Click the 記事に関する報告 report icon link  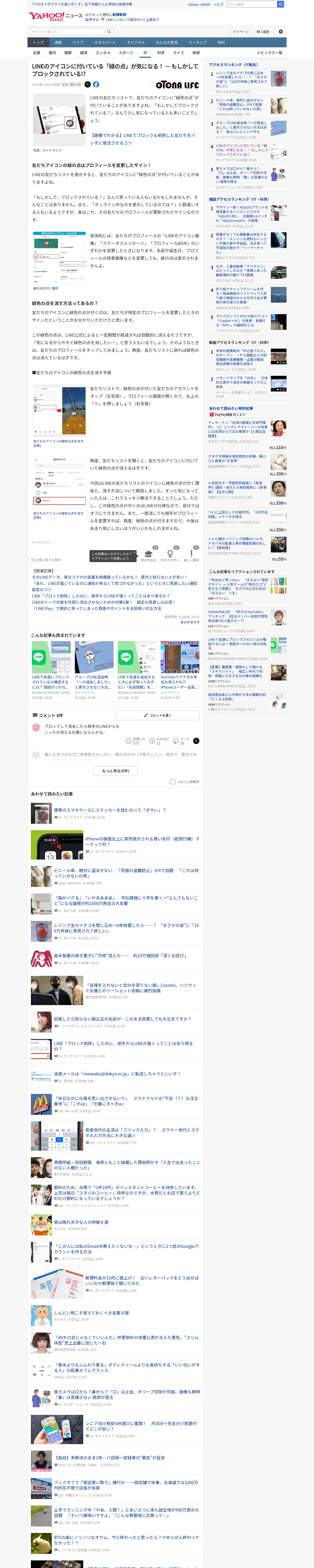(x=46, y=560)
